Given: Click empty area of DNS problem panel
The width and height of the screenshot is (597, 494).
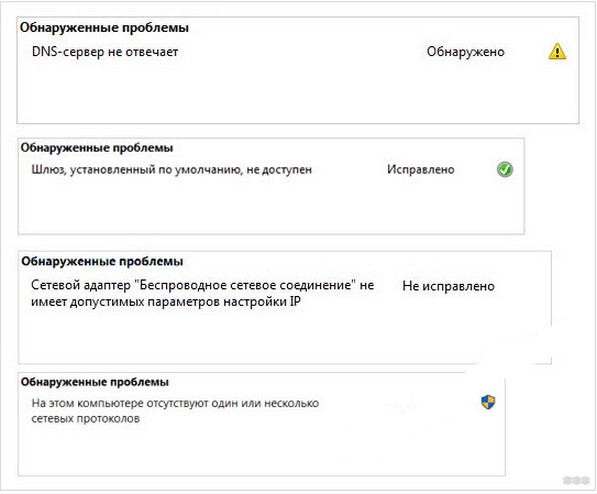Looking at the screenshot, I should pos(297,93).
